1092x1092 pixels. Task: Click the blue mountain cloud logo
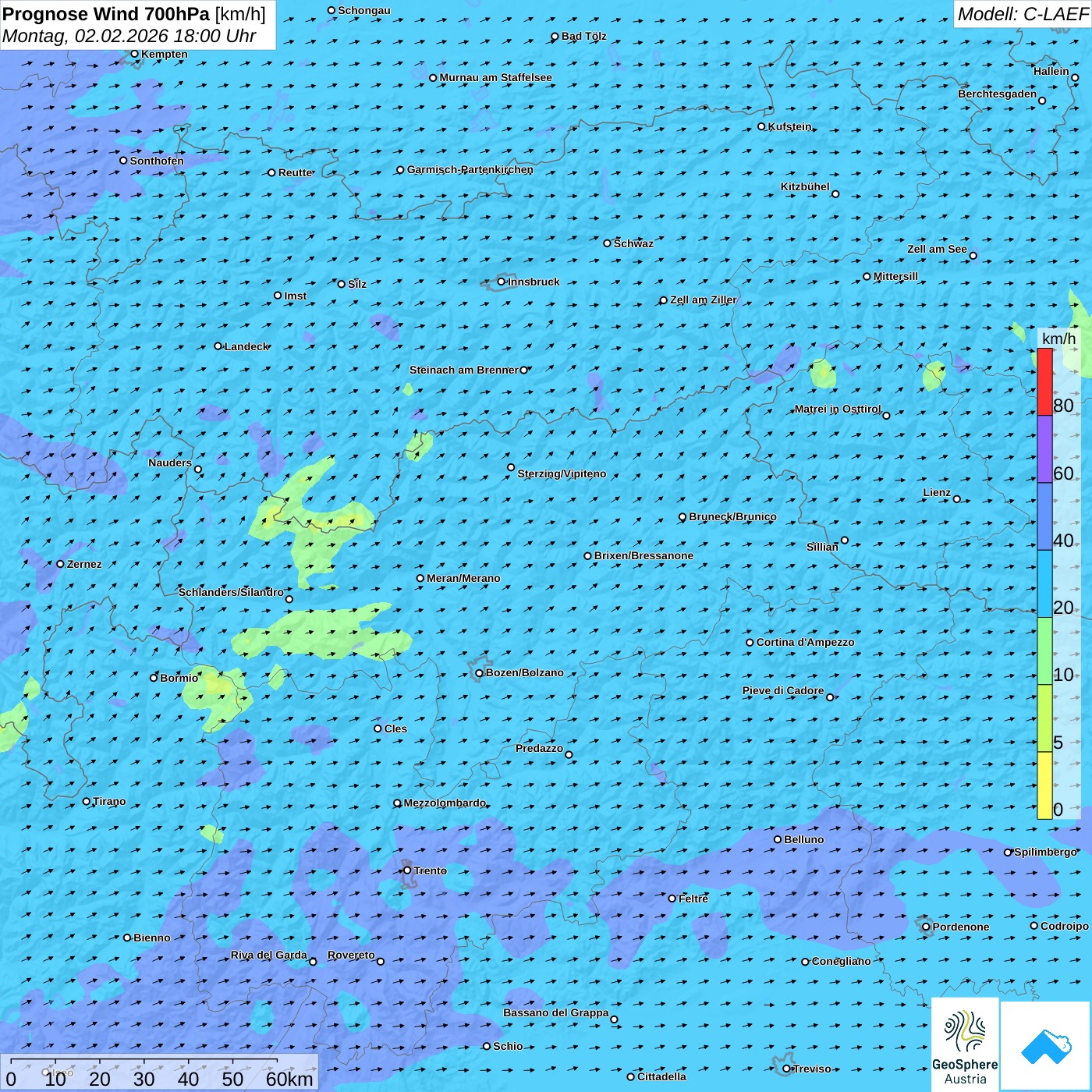click(1046, 1047)
